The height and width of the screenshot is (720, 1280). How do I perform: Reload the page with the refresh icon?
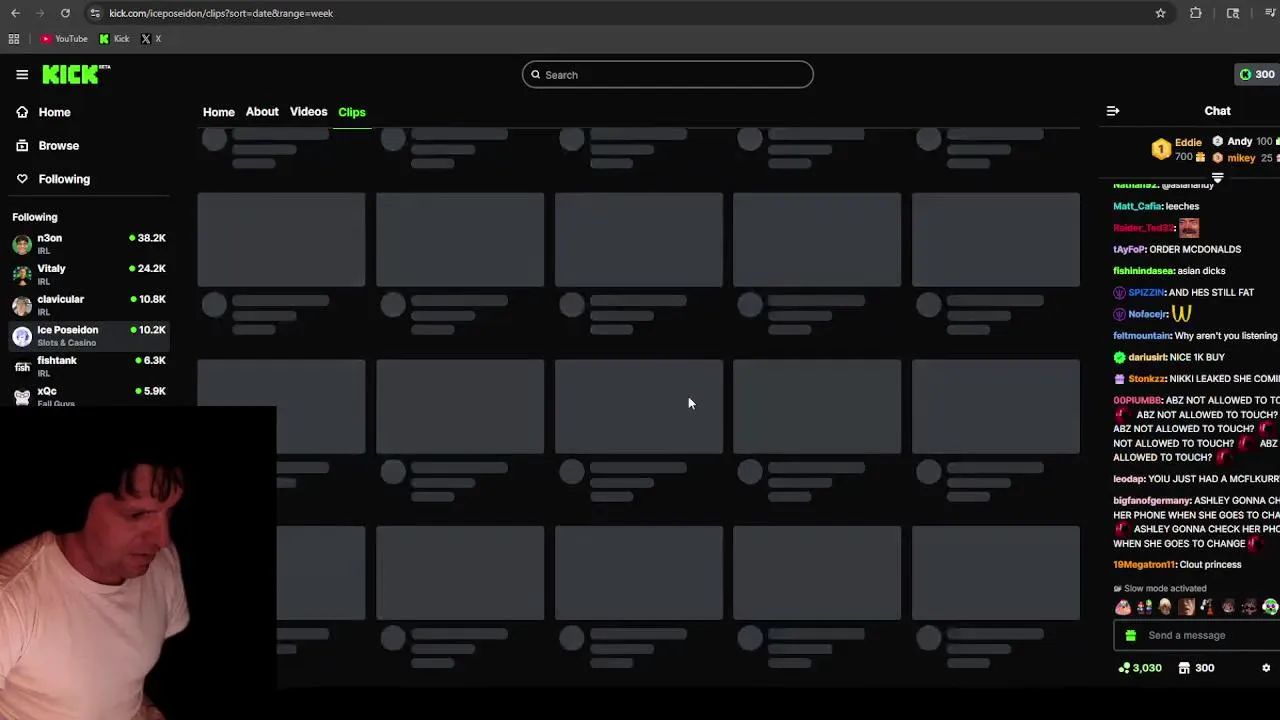(65, 13)
